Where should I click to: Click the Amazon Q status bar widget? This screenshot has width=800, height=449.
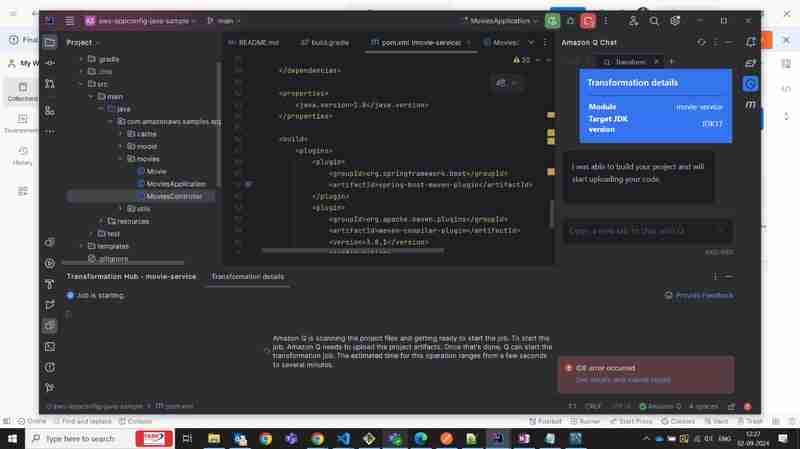[x=661, y=407]
